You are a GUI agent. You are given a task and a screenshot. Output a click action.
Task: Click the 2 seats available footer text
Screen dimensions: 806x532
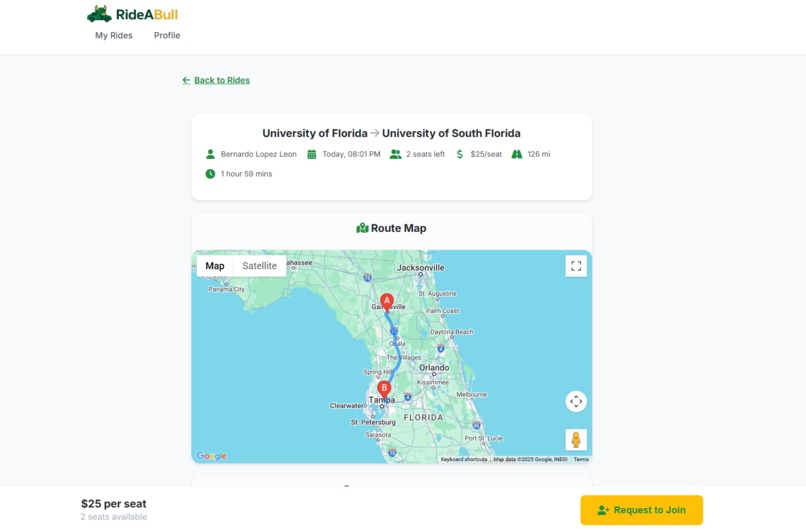click(114, 517)
